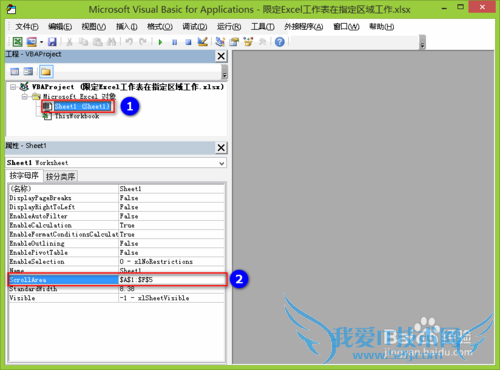Screen dimensions: 500x370
Task: Toggle Design Mode icon
Action: [x=203, y=41]
